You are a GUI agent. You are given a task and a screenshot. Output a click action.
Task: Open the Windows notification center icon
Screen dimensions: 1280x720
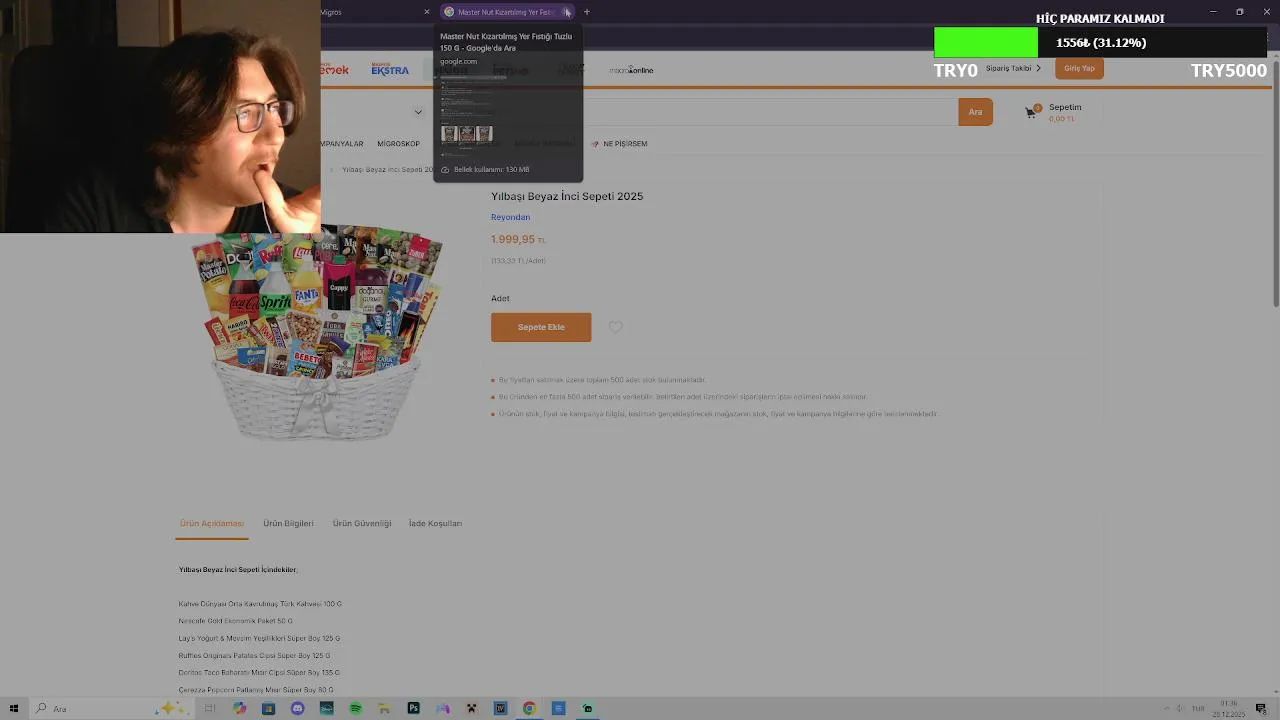1261,708
